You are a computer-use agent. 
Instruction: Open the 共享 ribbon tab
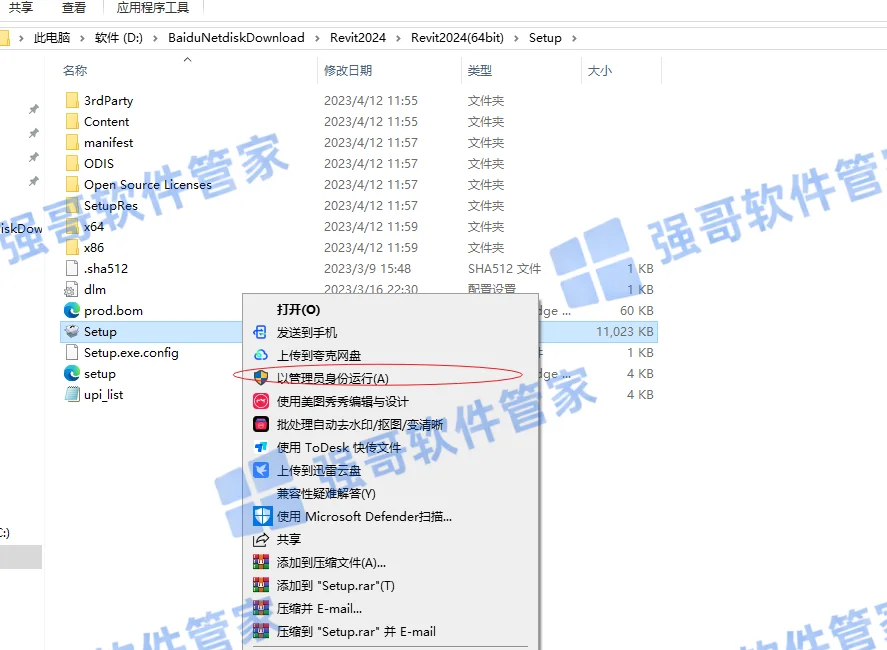pyautogui.click(x=21, y=7)
